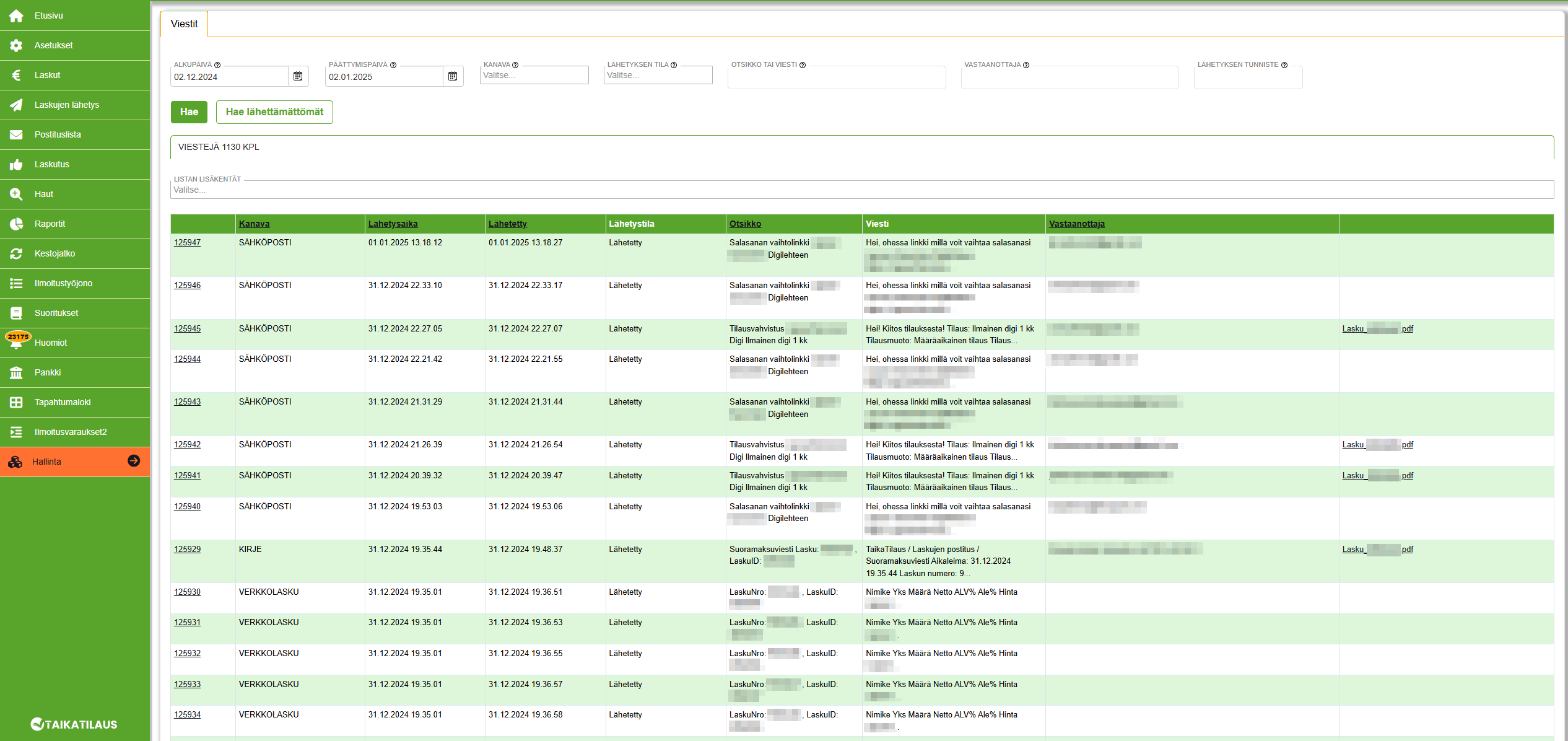1568x741 pixels.
Task: Click the Päättymispäivä date field 02.01.2025
Action: 384,77
